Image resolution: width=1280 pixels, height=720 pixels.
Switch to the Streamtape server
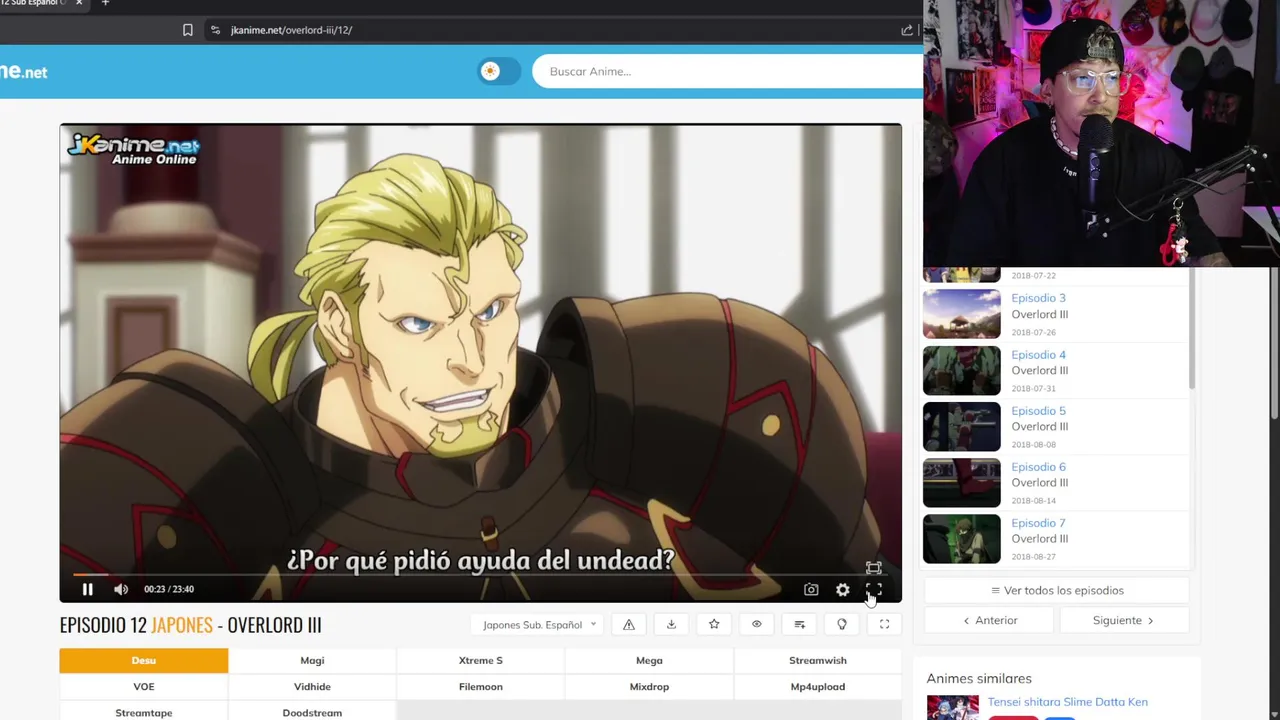(x=144, y=712)
